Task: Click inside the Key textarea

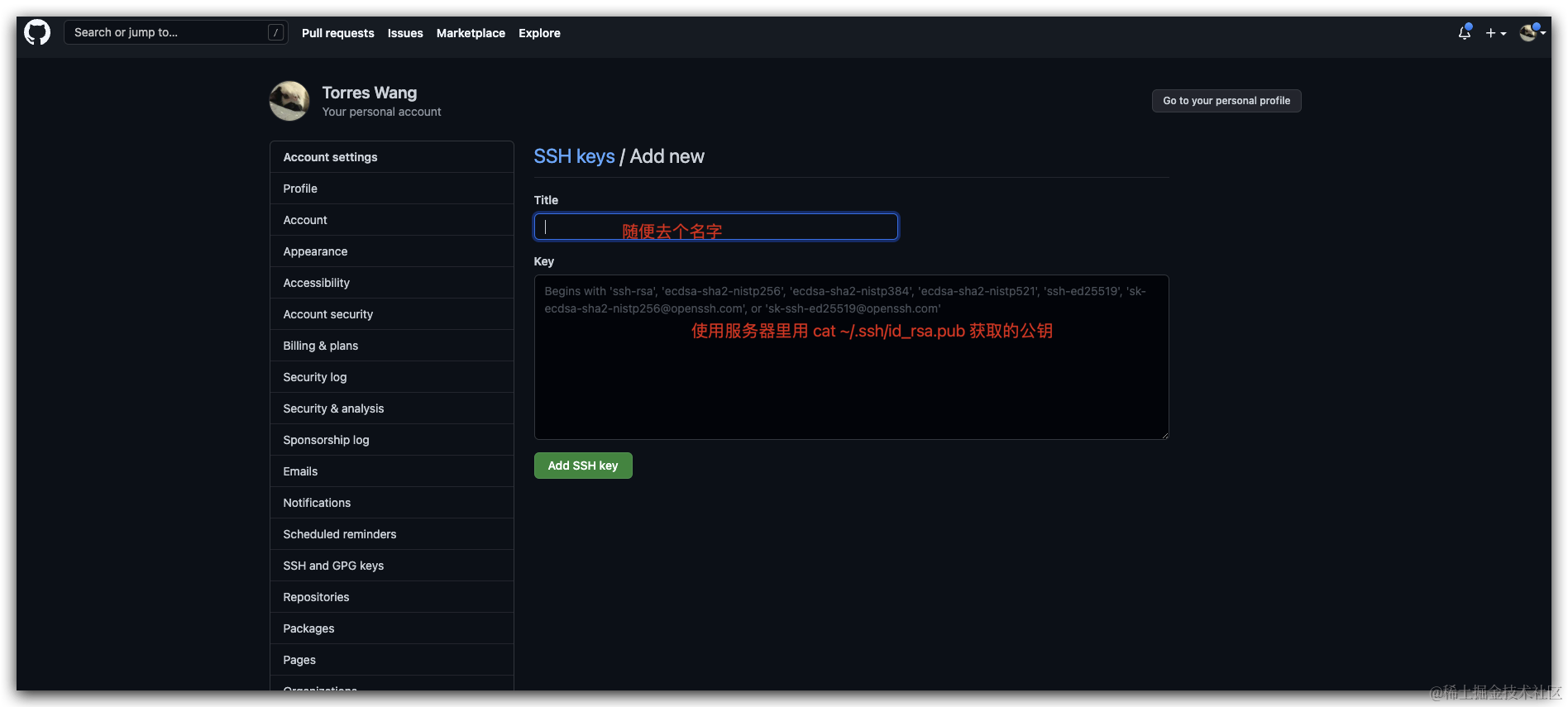Action: coord(852,357)
